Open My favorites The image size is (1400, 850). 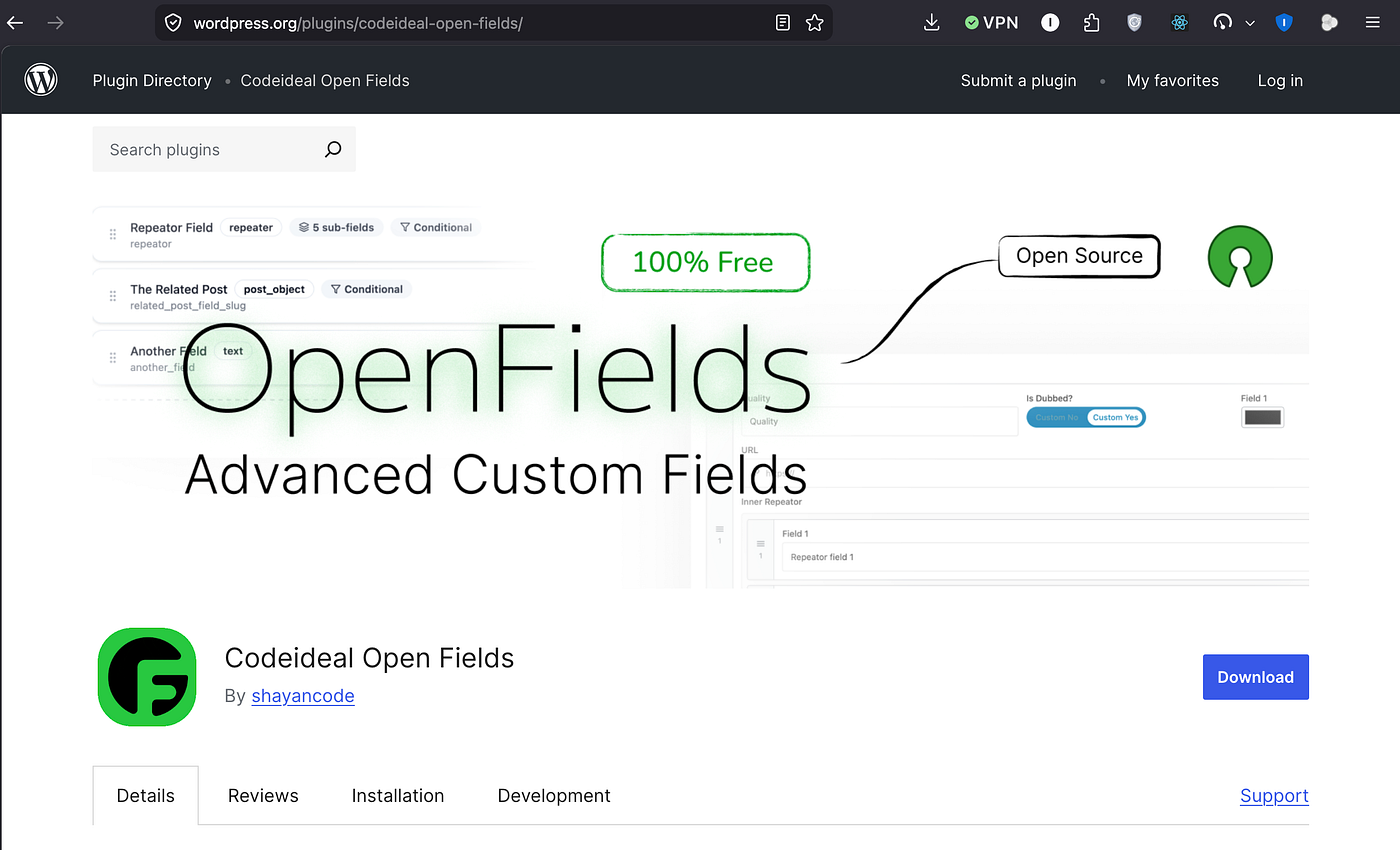click(x=1173, y=81)
